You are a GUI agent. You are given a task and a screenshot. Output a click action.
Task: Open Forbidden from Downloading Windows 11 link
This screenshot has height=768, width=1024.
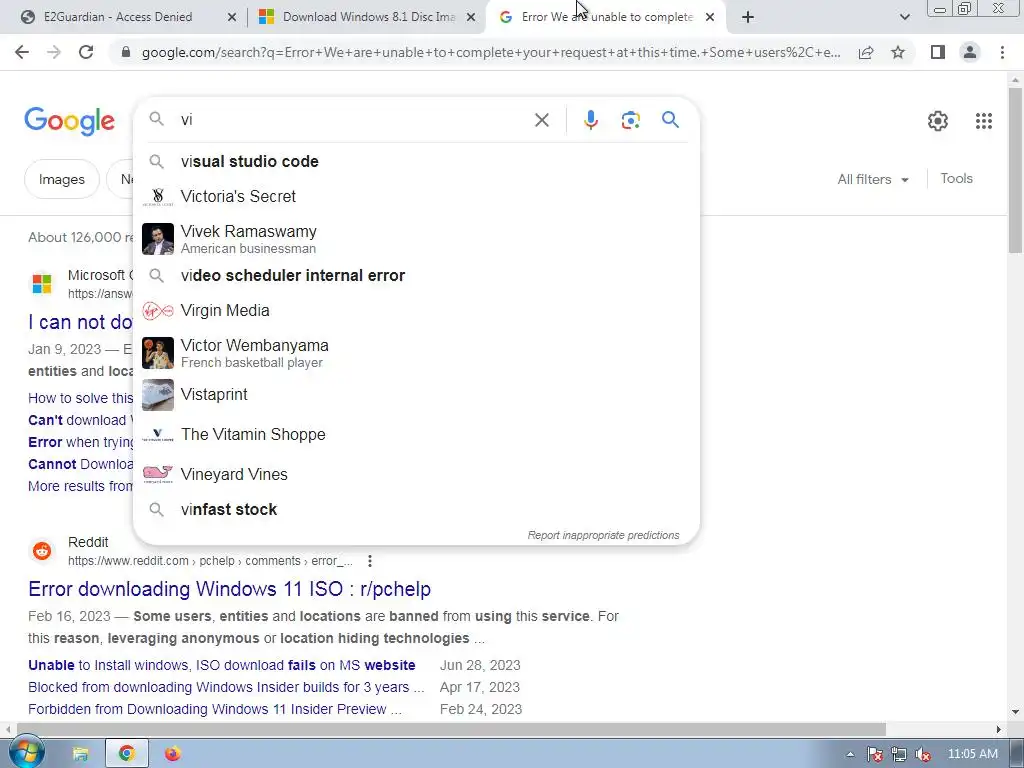(215, 709)
